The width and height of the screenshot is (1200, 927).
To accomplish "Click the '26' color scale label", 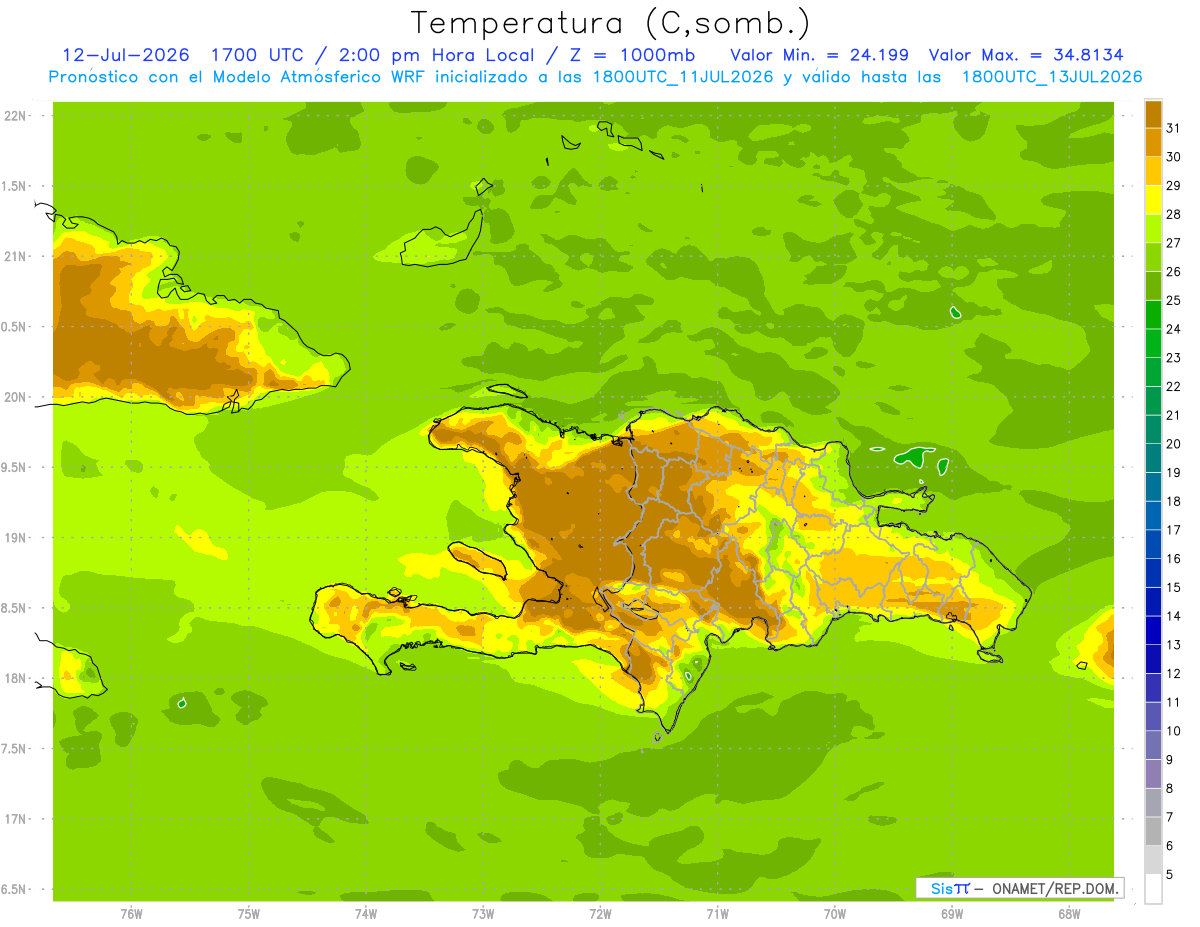I will pyautogui.click(x=1173, y=272).
